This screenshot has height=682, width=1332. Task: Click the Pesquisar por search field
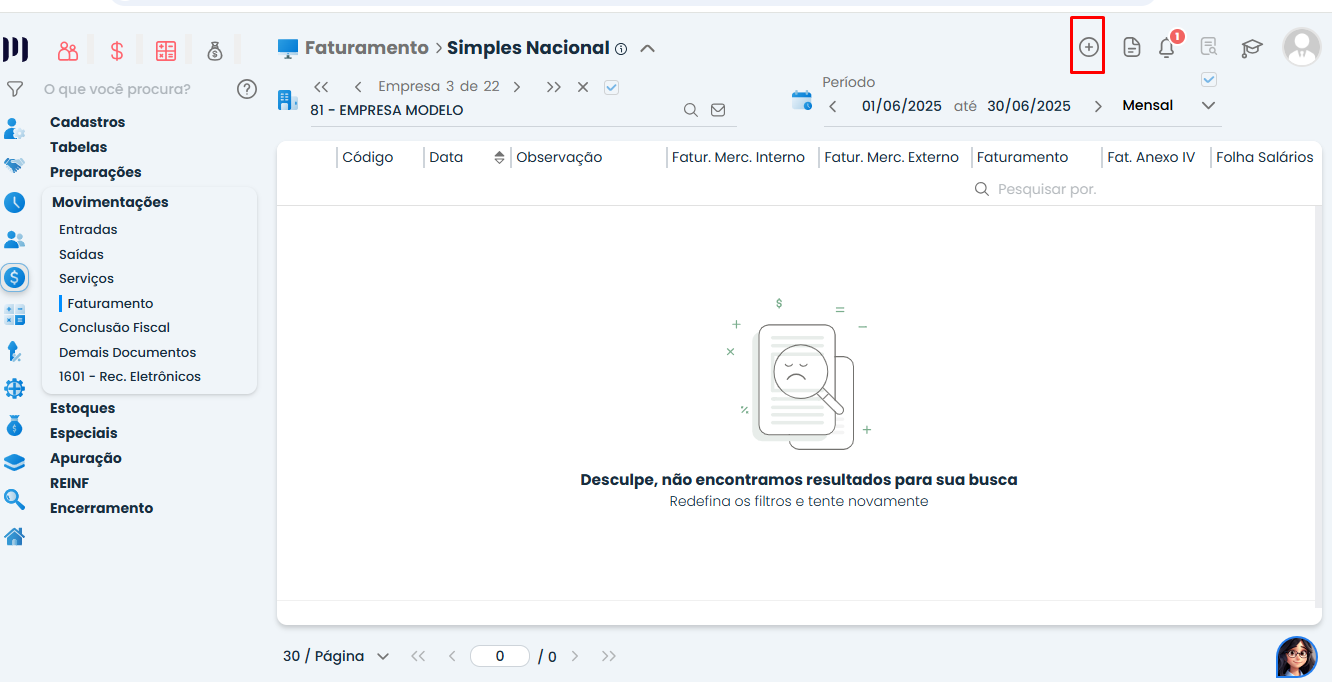[x=1046, y=189]
